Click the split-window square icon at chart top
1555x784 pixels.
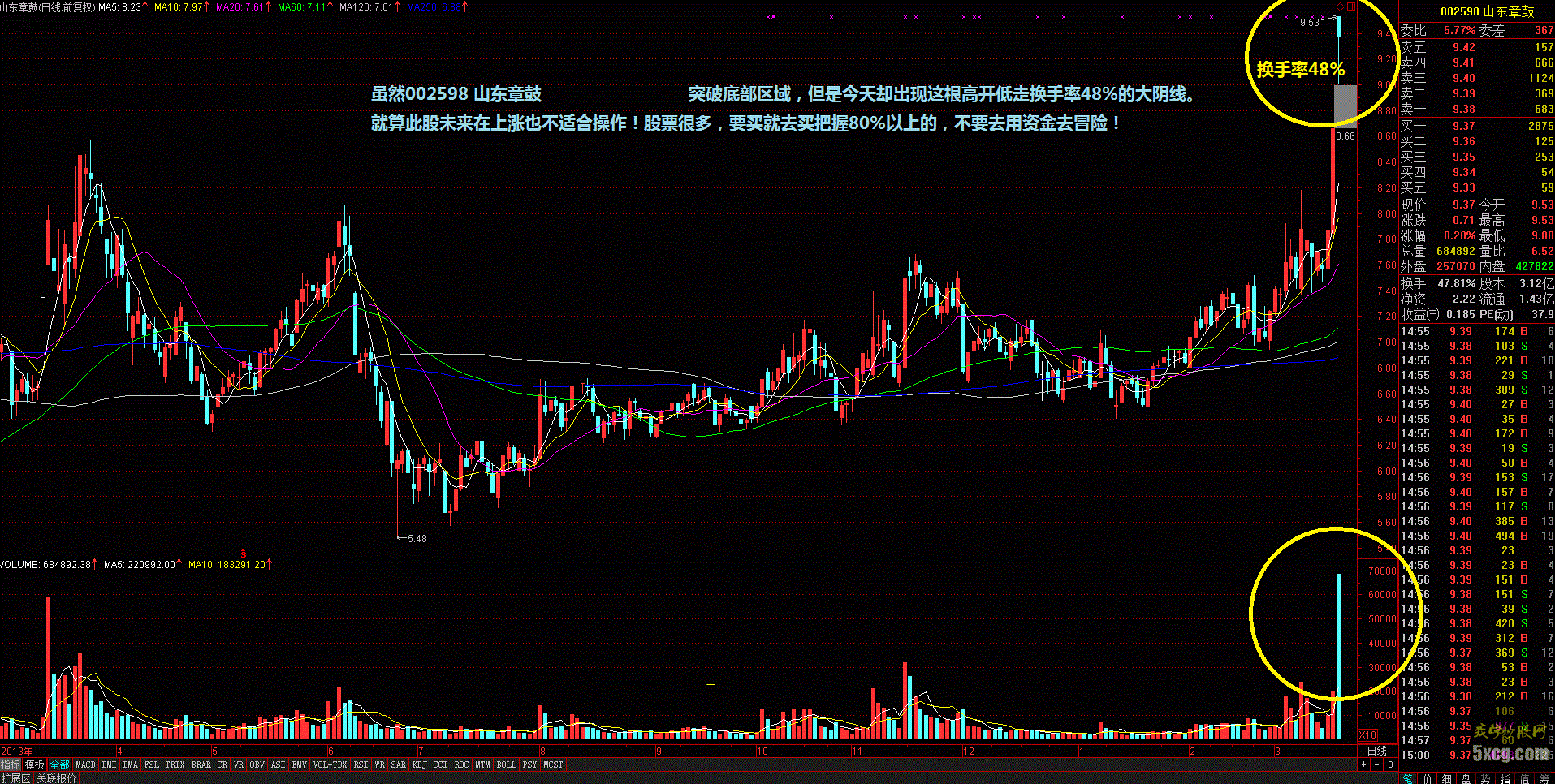1351,6
